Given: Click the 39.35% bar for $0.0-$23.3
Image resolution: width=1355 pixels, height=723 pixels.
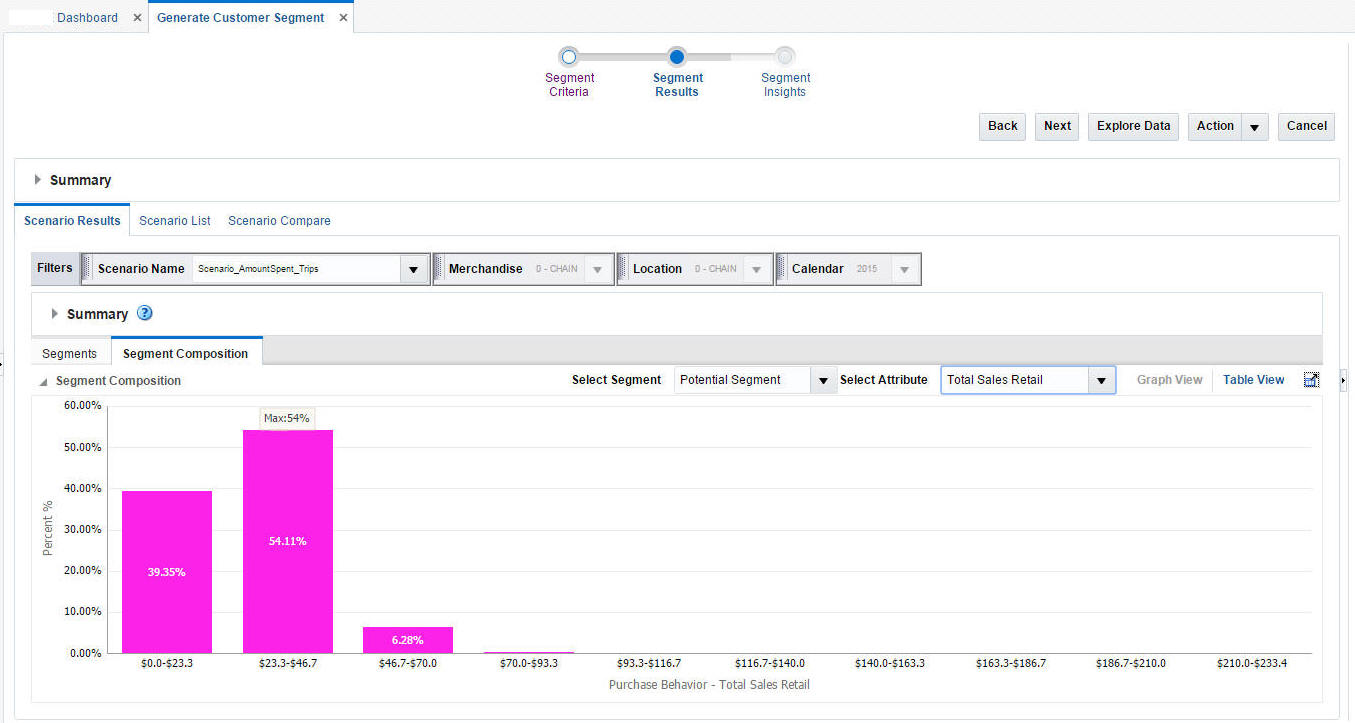Looking at the screenshot, I should [x=167, y=572].
